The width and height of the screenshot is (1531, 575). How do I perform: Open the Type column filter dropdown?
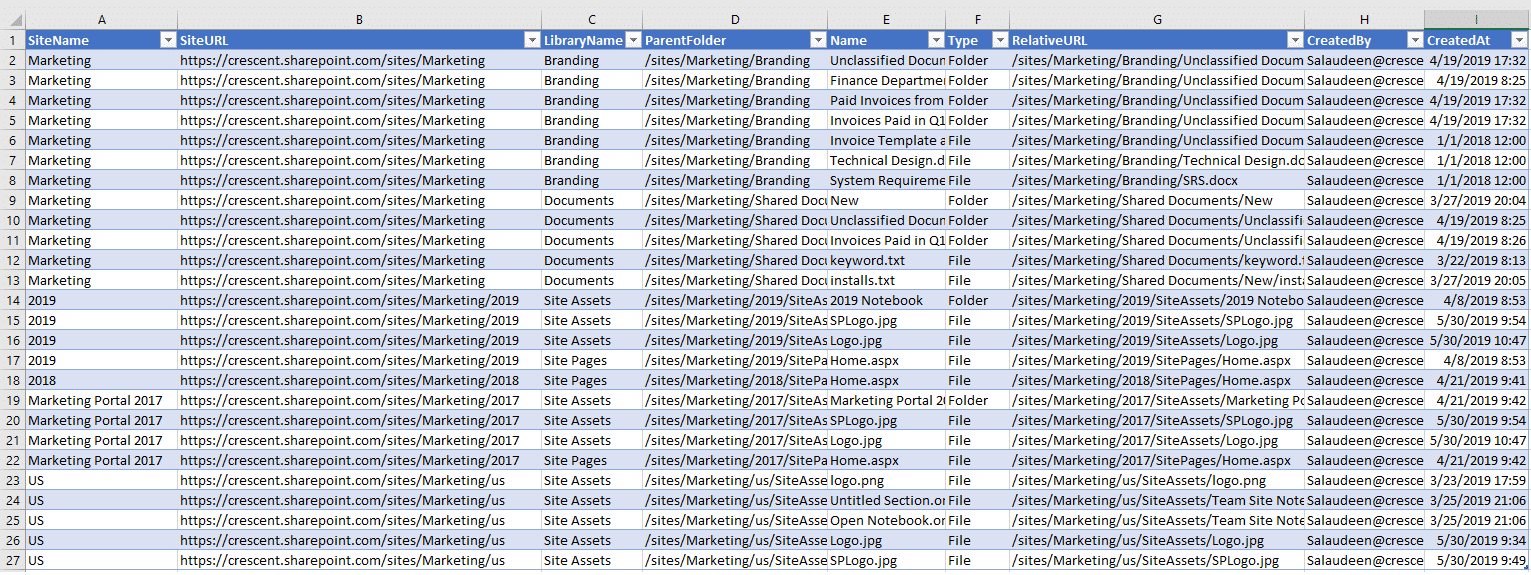(999, 40)
